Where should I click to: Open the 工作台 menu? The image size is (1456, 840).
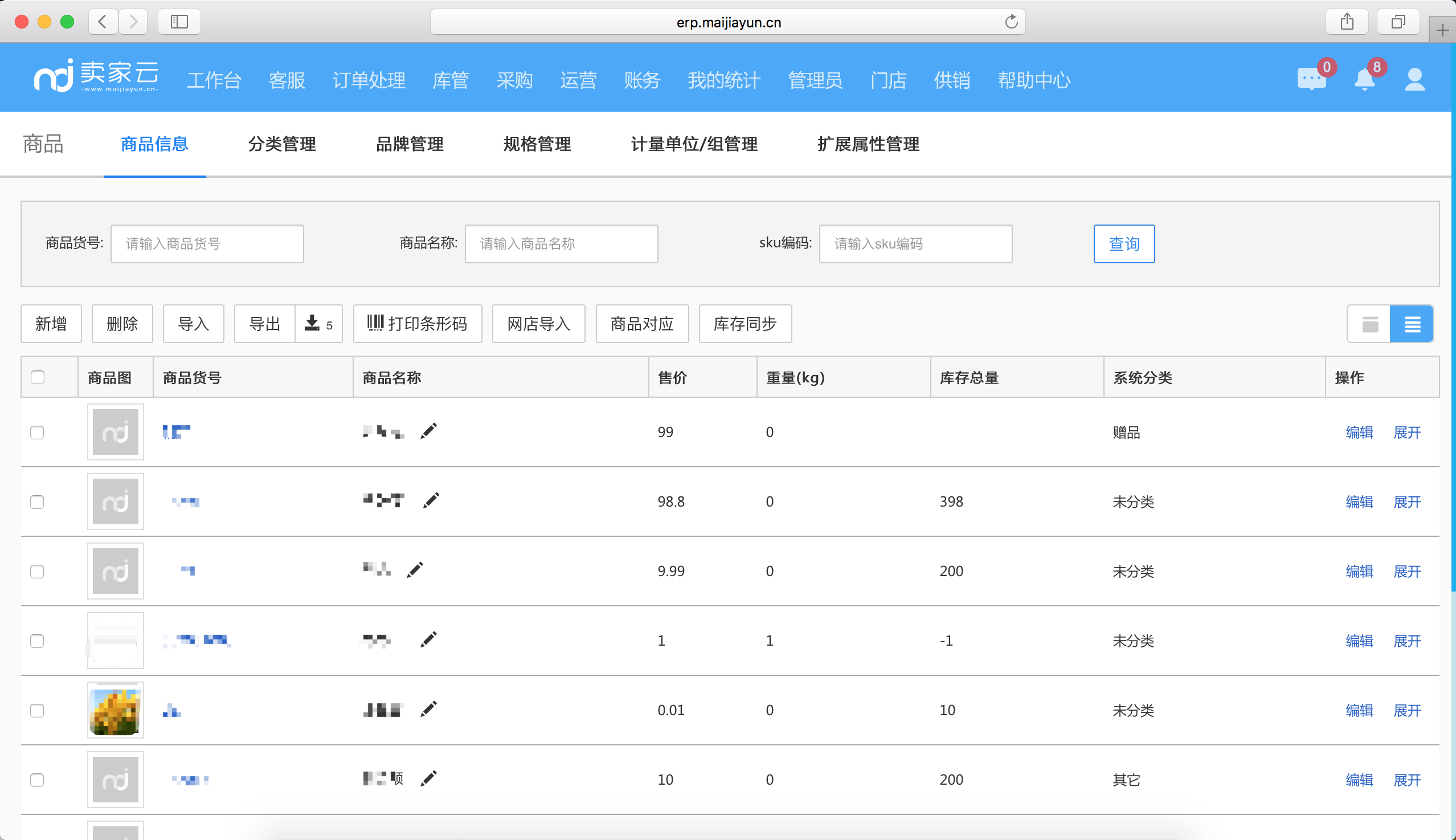pos(214,80)
